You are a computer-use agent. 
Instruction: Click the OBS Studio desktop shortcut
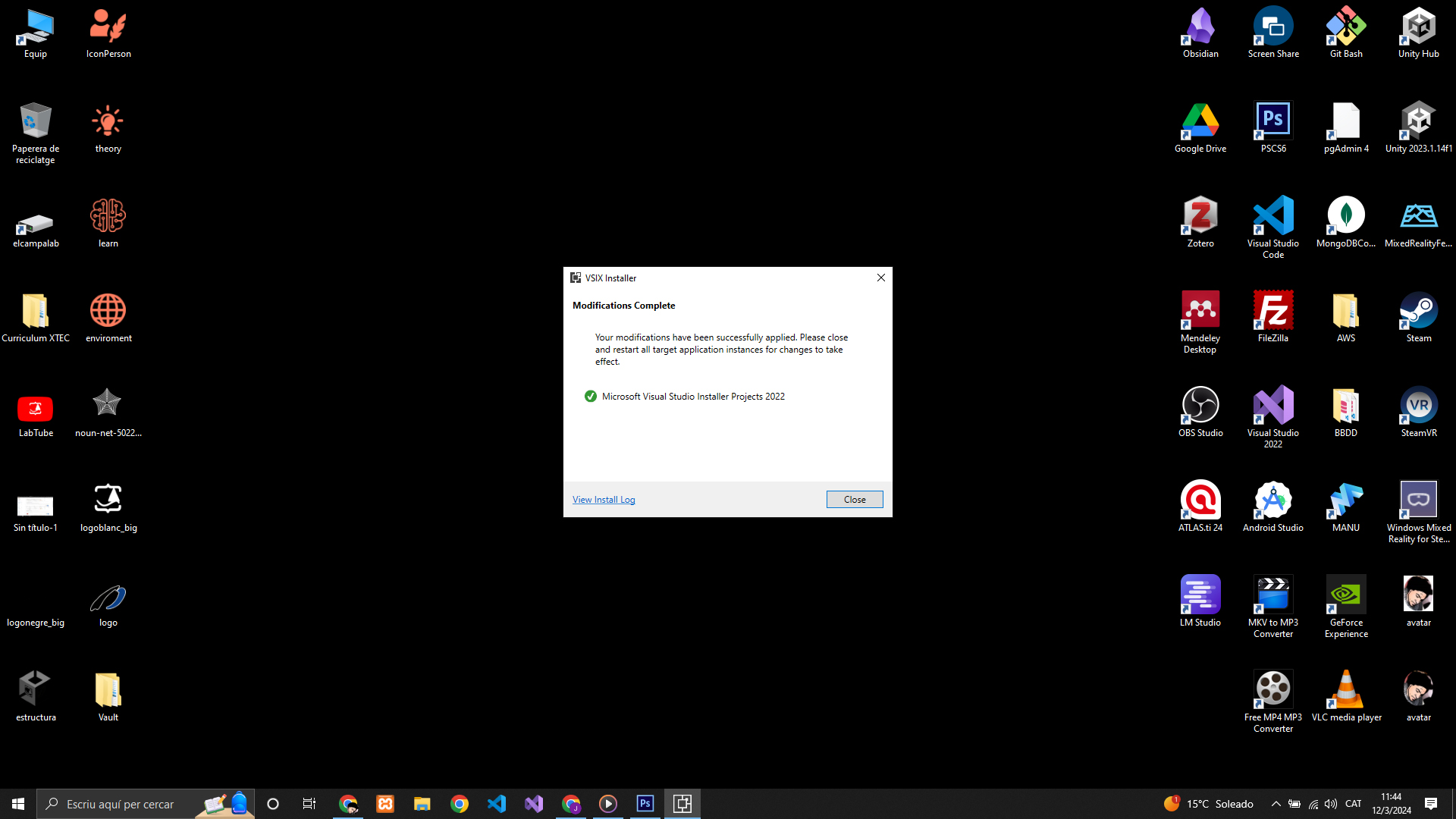tap(1200, 412)
